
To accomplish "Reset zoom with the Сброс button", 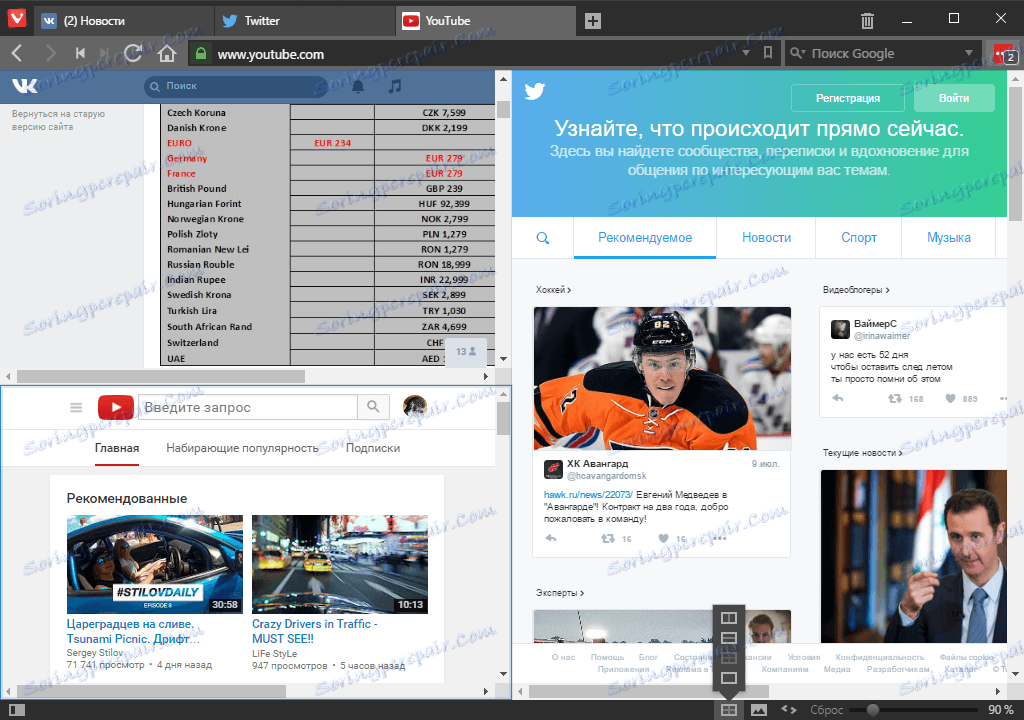I will pyautogui.click(x=826, y=710).
